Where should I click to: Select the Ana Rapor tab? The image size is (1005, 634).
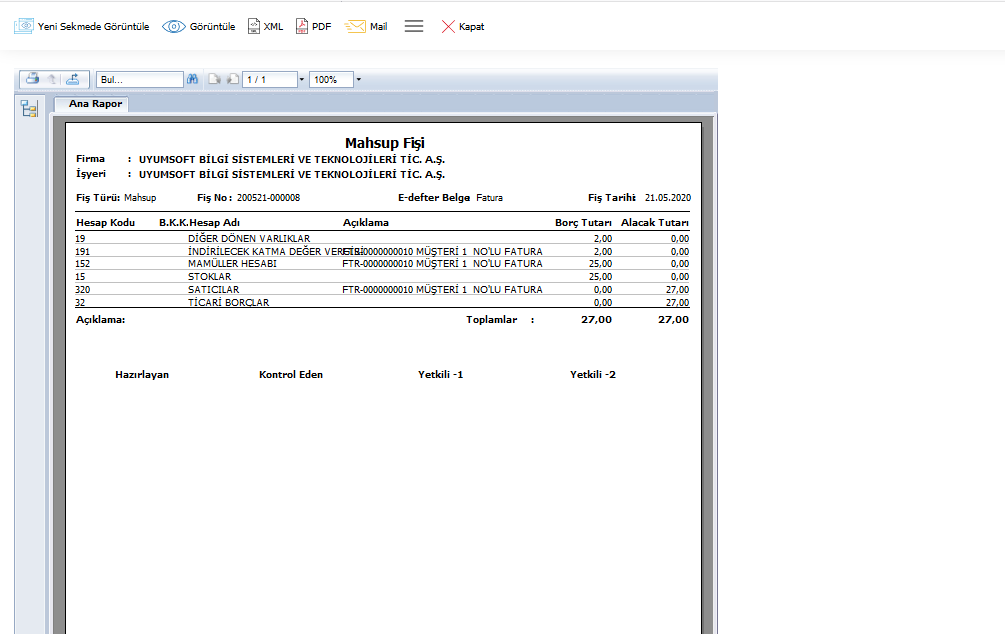[95, 104]
